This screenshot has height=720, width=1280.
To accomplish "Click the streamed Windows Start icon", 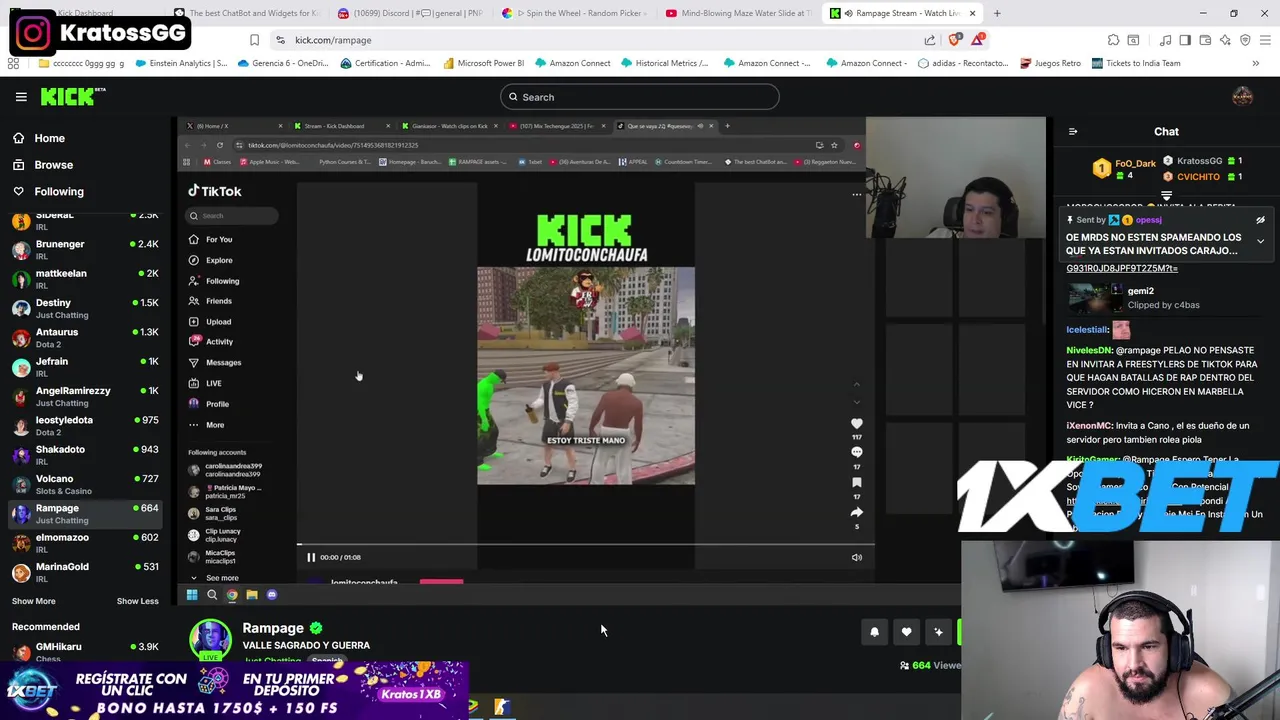I will (192, 595).
